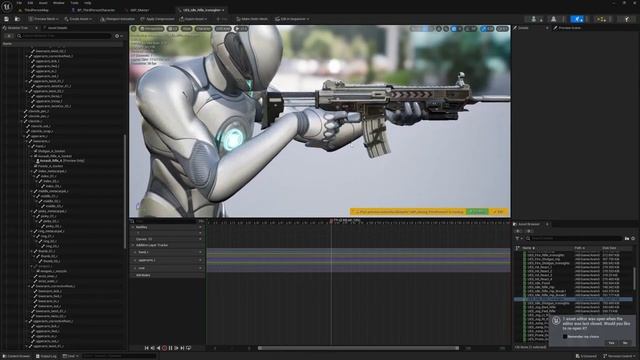Click the red record button
The height and width of the screenshot is (360, 640).
click(164, 348)
